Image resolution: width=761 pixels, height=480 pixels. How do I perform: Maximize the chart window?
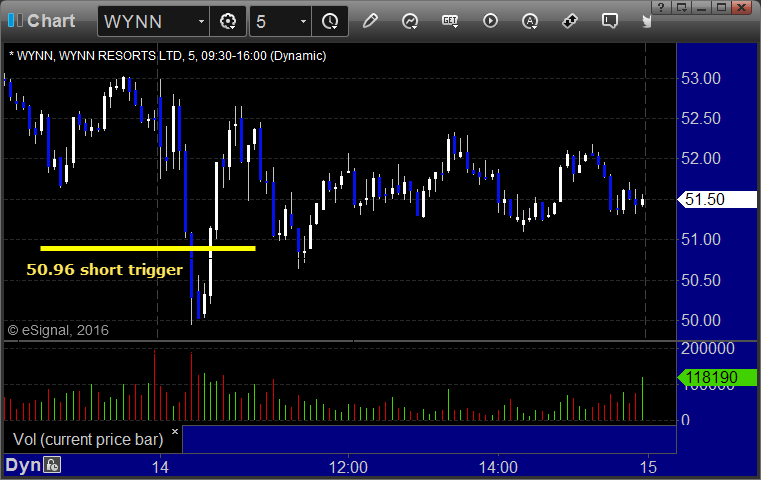coord(722,7)
